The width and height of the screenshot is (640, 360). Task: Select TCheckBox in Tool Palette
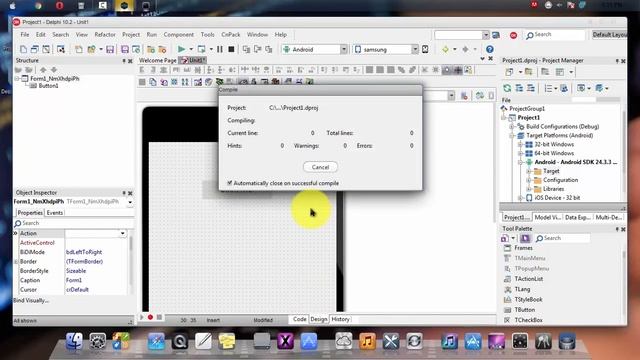pyautogui.click(x=529, y=320)
